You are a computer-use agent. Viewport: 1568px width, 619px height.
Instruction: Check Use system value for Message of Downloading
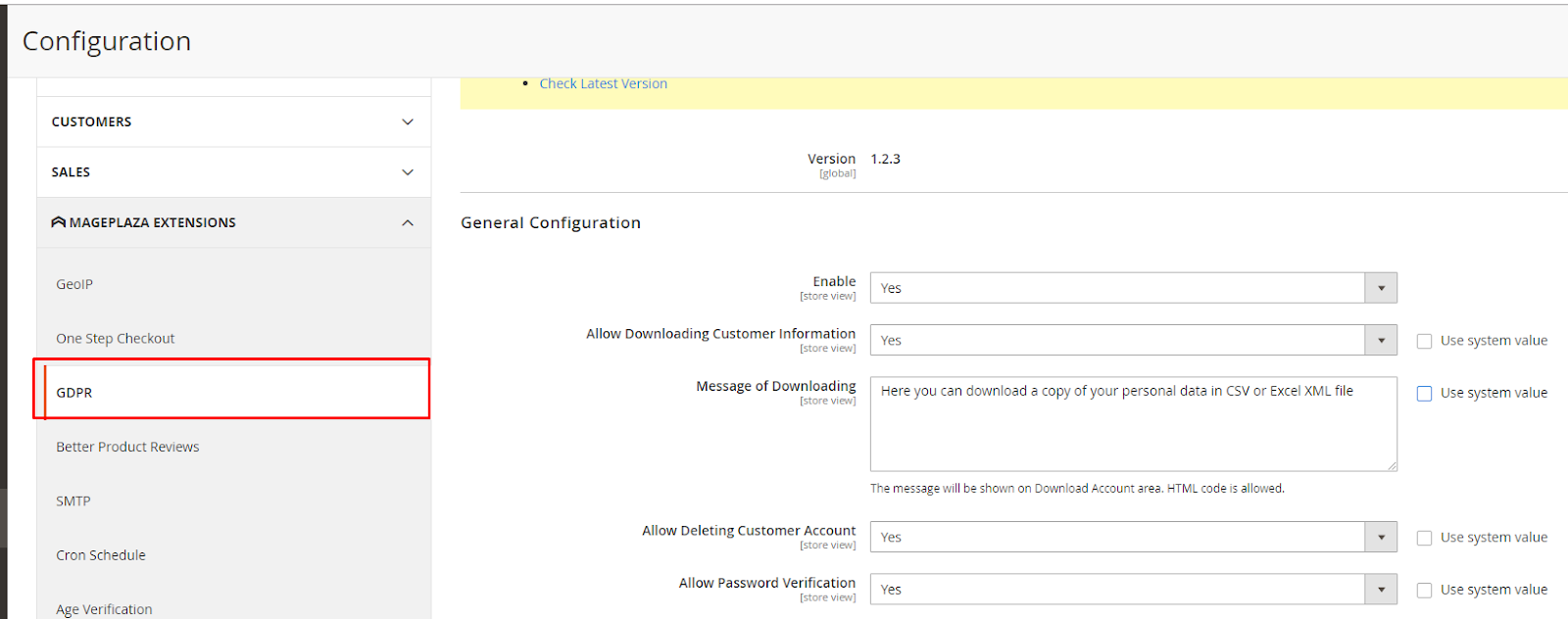click(1424, 394)
